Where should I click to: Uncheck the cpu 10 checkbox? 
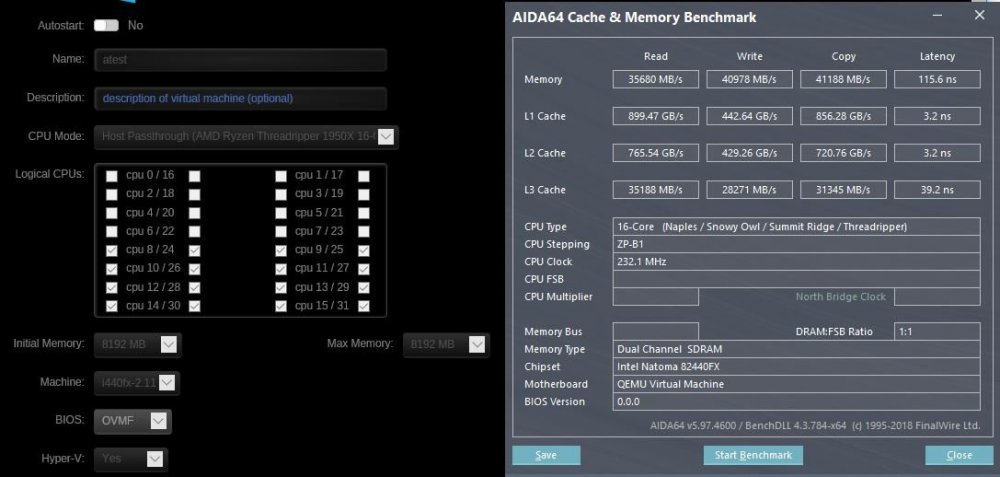pos(112,269)
